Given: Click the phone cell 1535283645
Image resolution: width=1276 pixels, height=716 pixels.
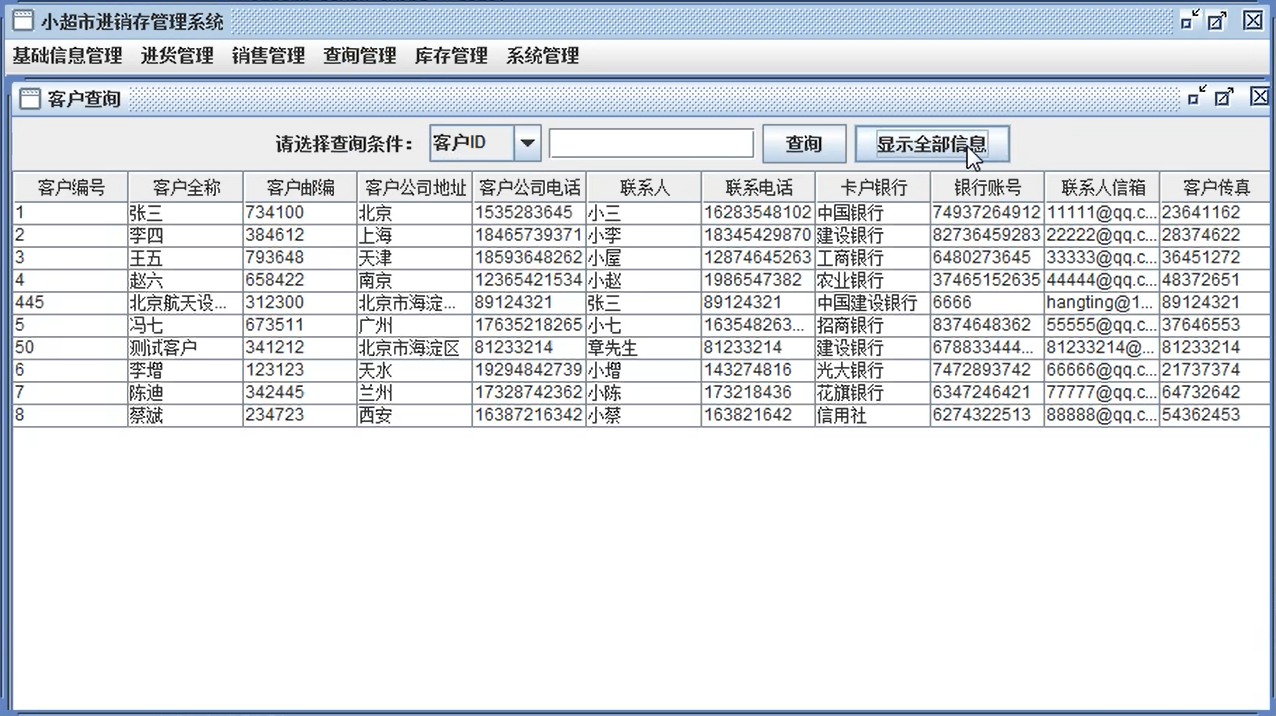Looking at the screenshot, I should pos(529,213).
